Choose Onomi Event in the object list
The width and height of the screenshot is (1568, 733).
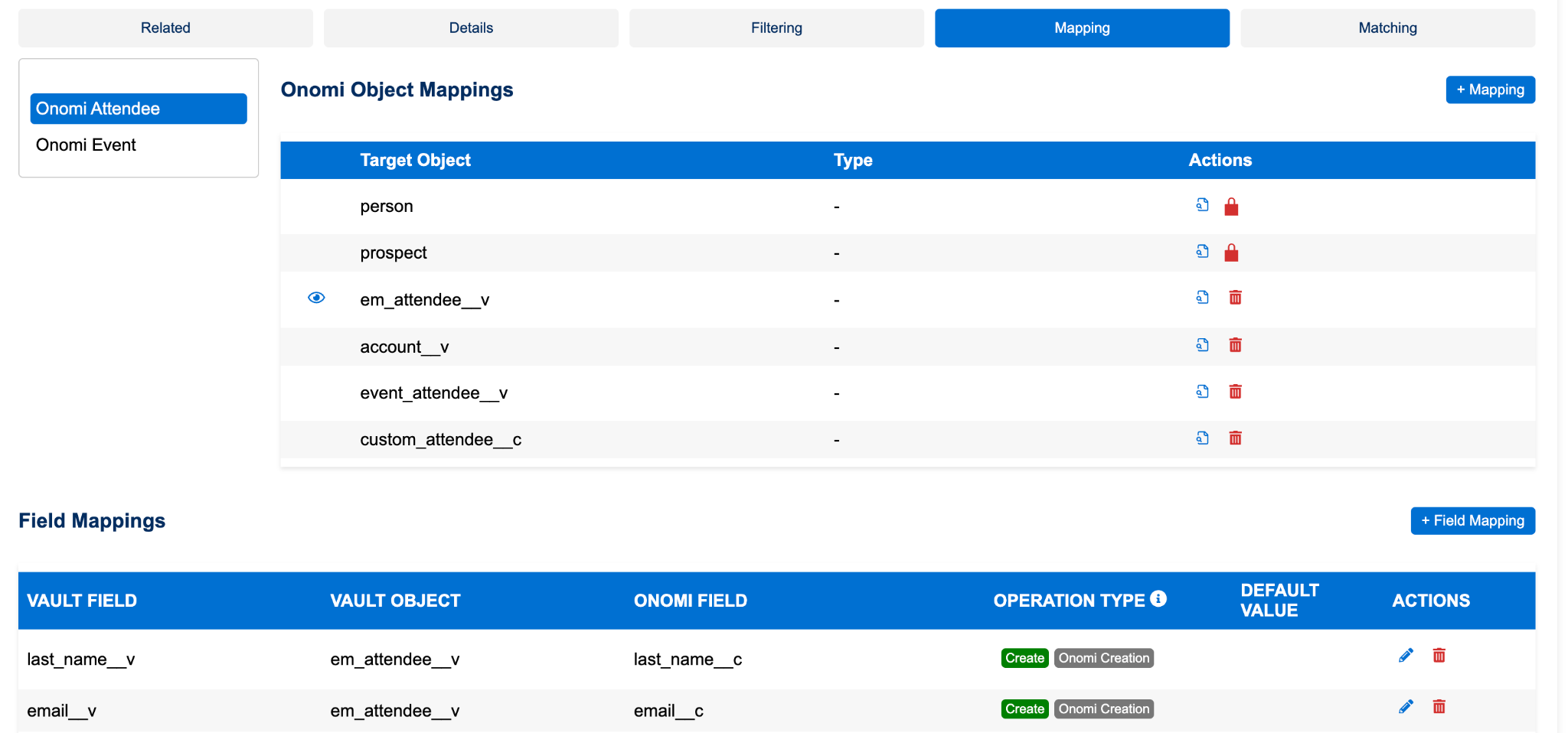[x=139, y=145]
